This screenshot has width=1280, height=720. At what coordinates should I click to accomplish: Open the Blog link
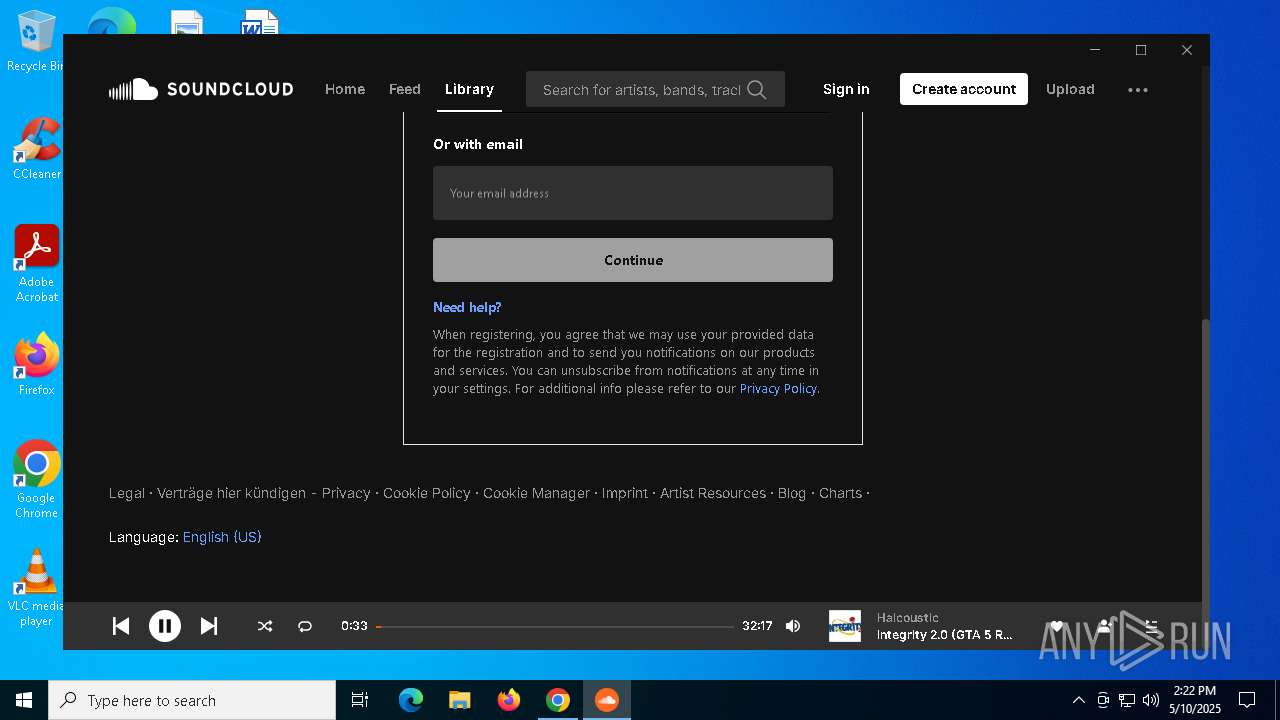pos(792,493)
